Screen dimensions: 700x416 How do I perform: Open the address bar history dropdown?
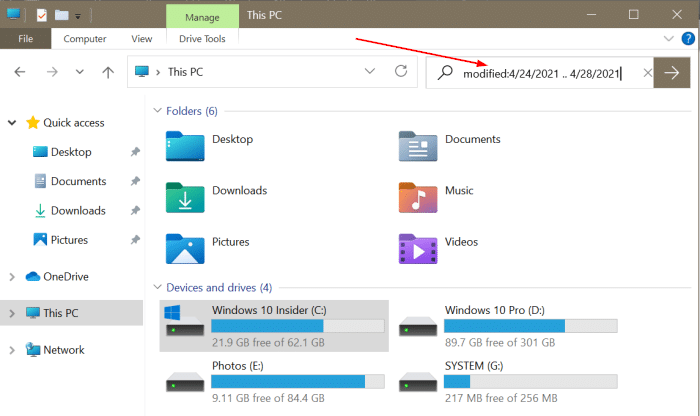(370, 71)
